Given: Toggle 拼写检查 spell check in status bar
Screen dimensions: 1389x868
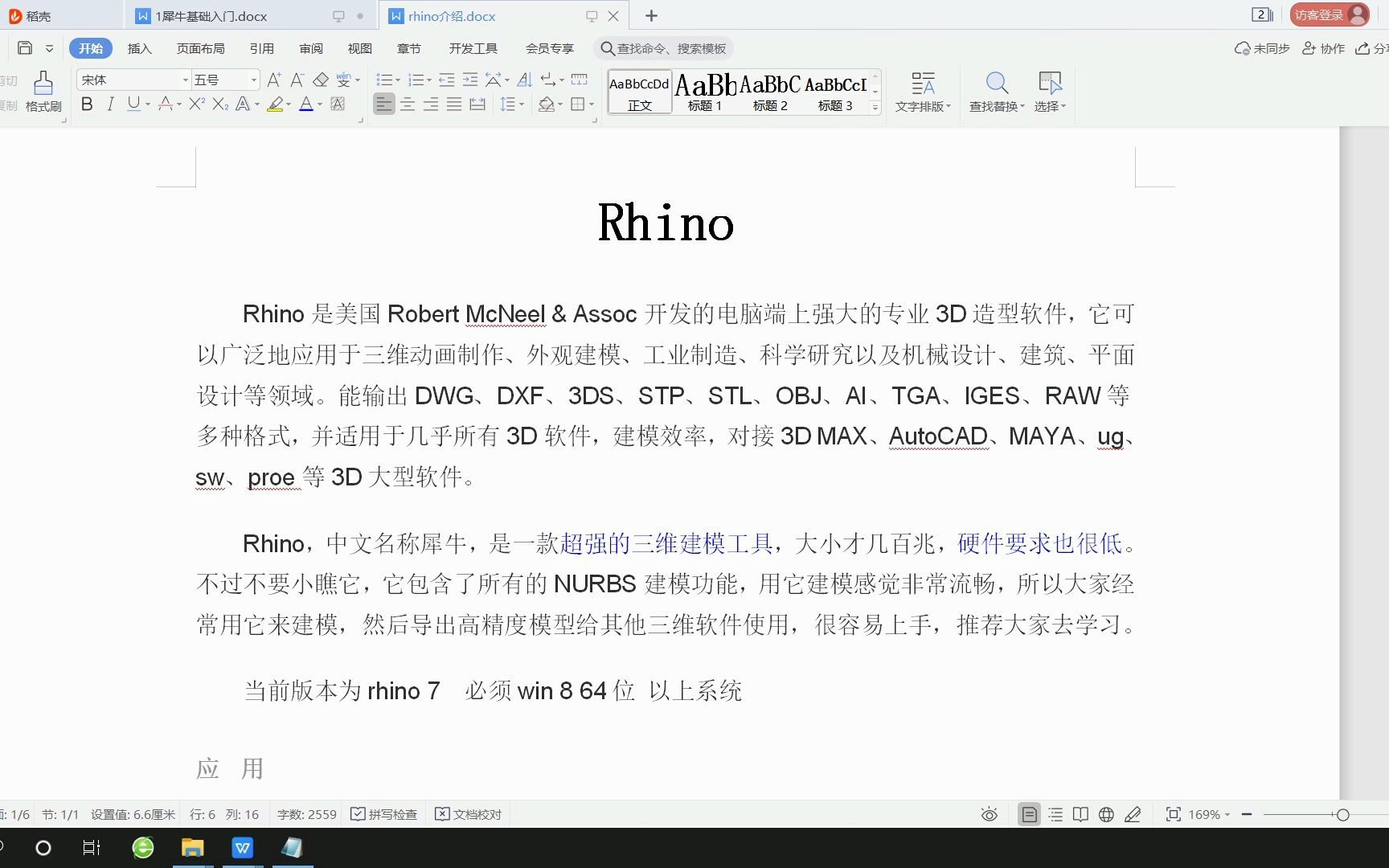Looking at the screenshot, I should [384, 814].
